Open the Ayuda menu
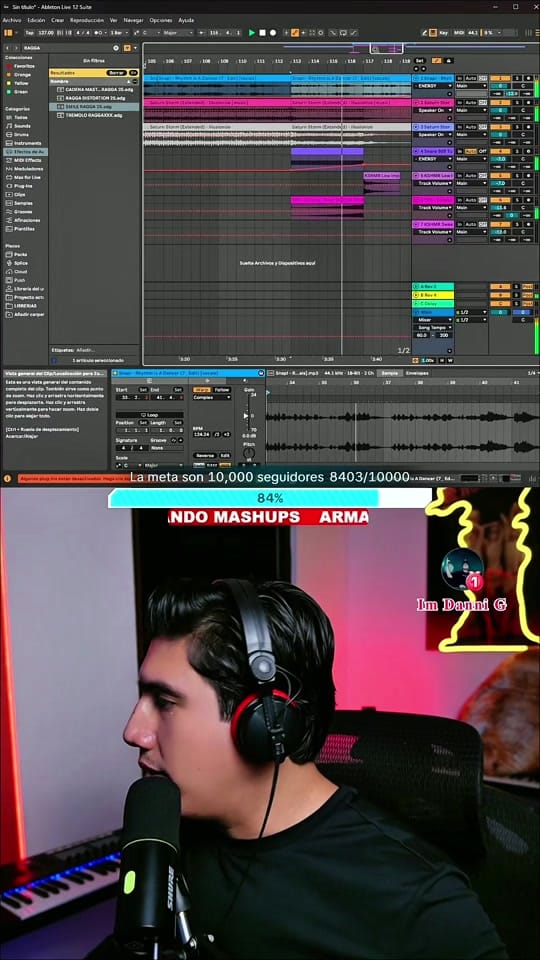Image resolution: width=540 pixels, height=960 pixels. pyautogui.click(x=186, y=20)
